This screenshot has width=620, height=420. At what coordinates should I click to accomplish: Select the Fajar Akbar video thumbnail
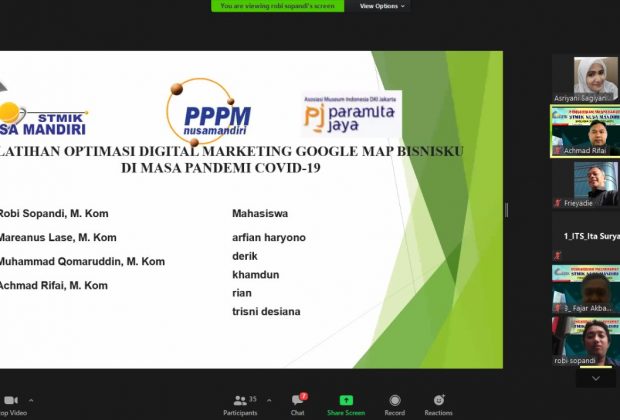tap(586, 289)
